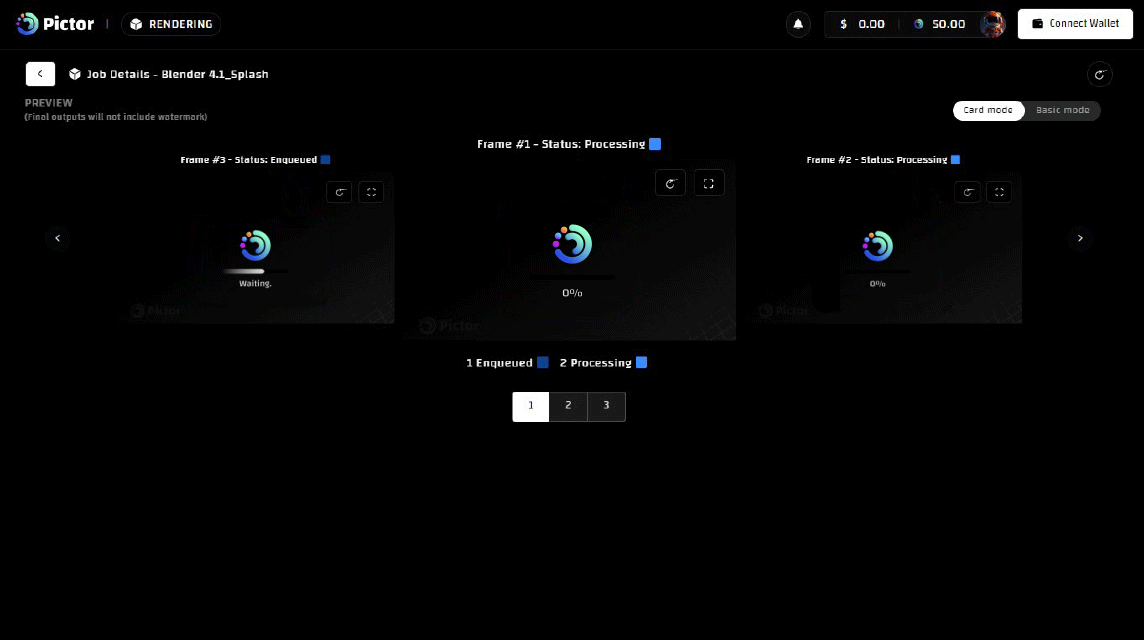Screen dimensions: 1144x640
Task: Click the Frame #1 - Status: Processing title
Action: click(561, 144)
